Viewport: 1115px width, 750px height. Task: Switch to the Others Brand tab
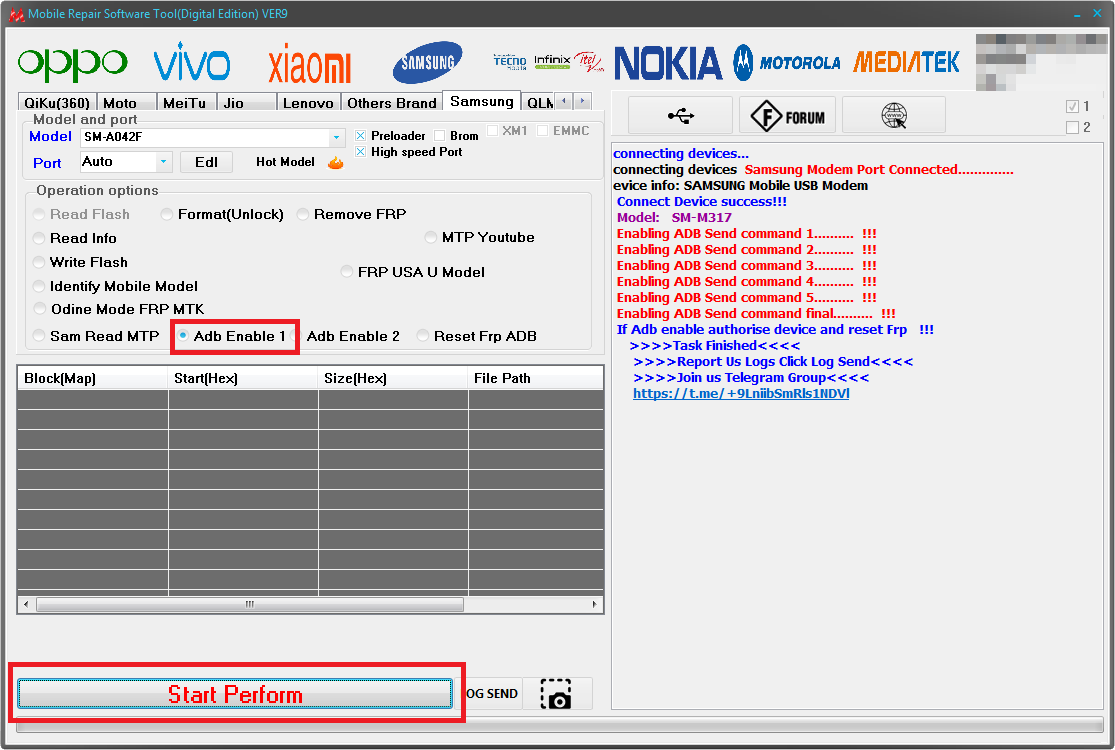click(392, 103)
